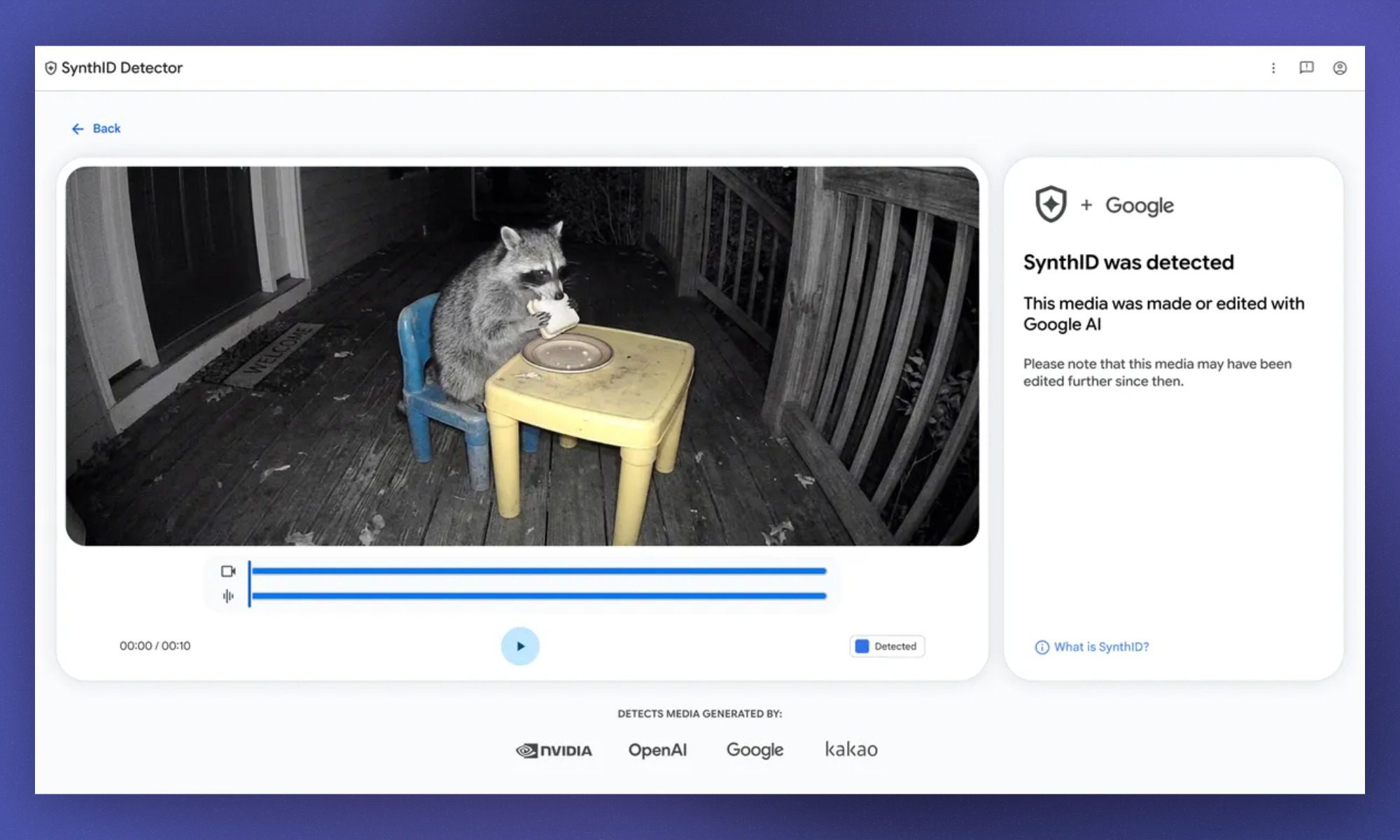Image resolution: width=1400 pixels, height=840 pixels.
Task: Click the send feedback icon
Action: tap(1306, 68)
